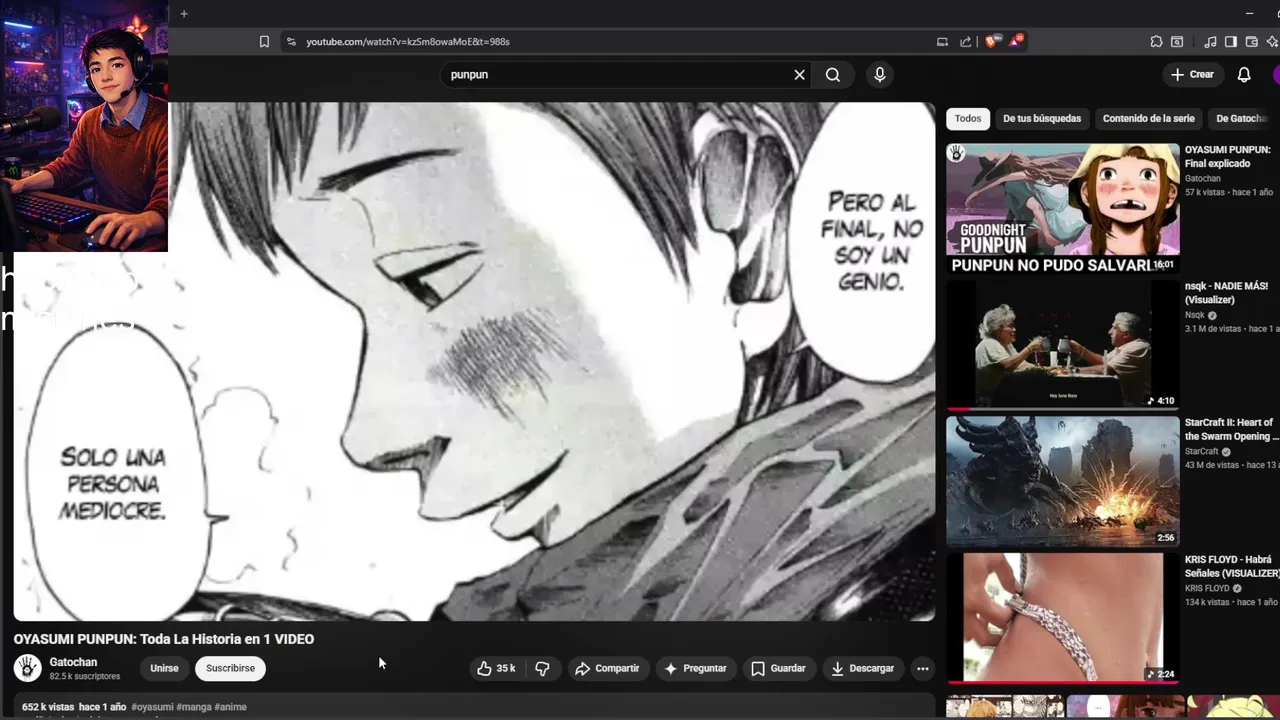1280x720 pixels.
Task: Run search with magnifying glass button
Action: click(x=833, y=75)
